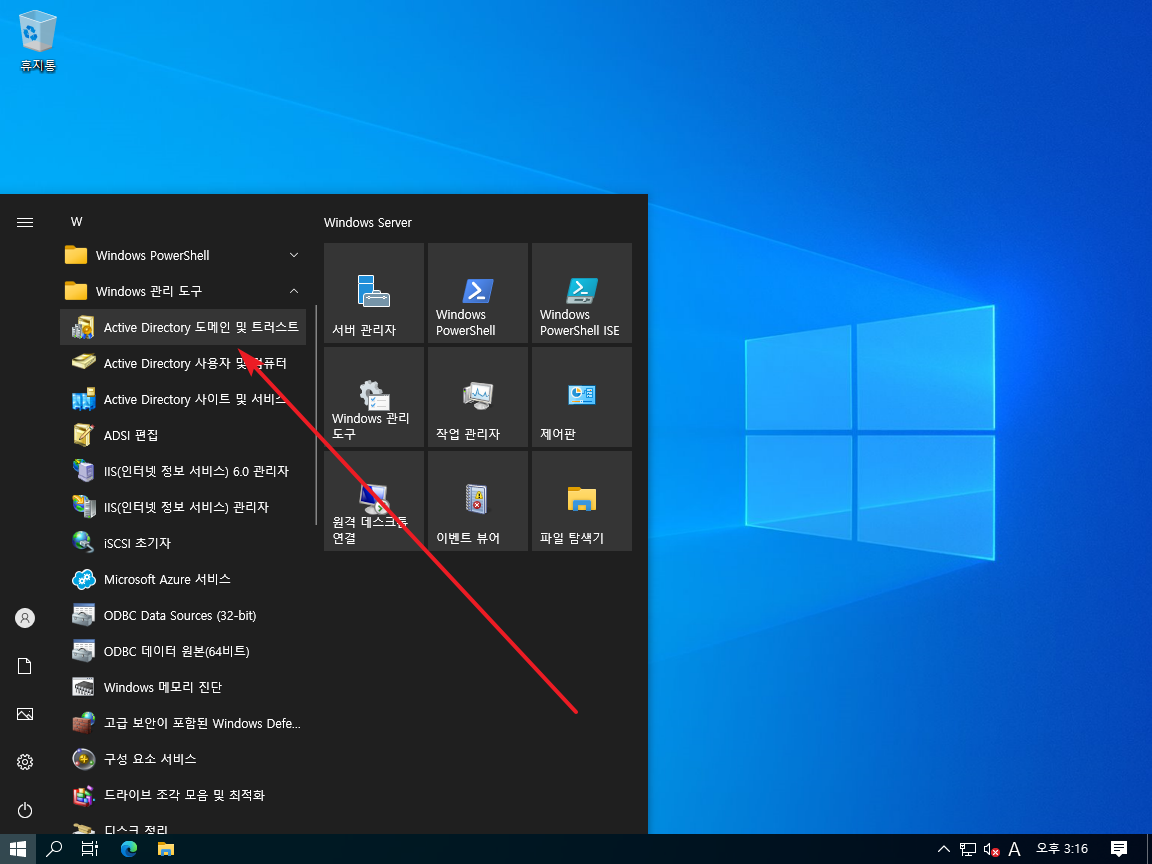Open Microsoft Azure 서비스
Viewport: 1152px width, 864px height.
(x=183, y=580)
